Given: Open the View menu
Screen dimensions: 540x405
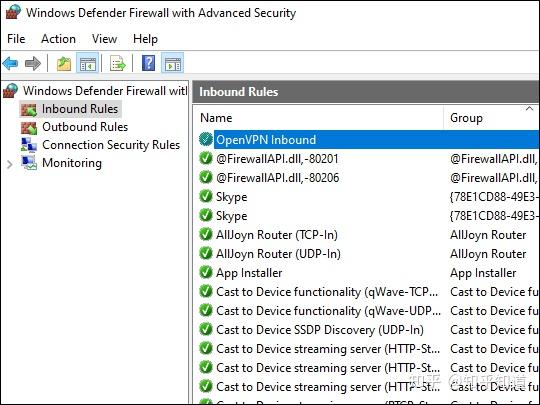Looking at the screenshot, I should 104,39.
